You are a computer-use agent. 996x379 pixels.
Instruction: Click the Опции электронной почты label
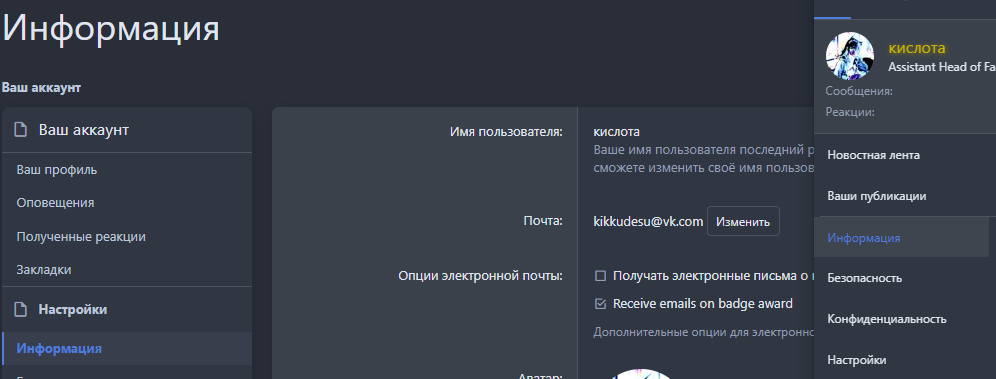click(x=480, y=276)
